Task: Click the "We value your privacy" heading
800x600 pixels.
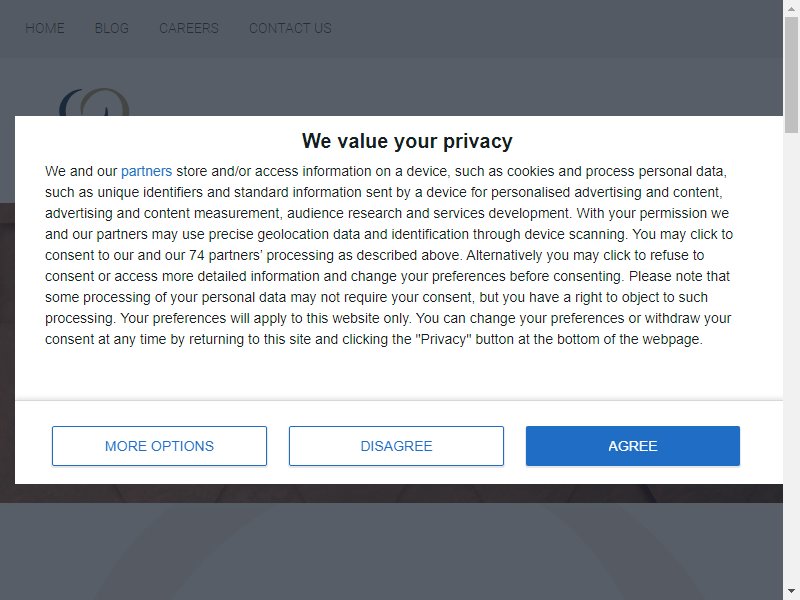Action: click(x=407, y=141)
